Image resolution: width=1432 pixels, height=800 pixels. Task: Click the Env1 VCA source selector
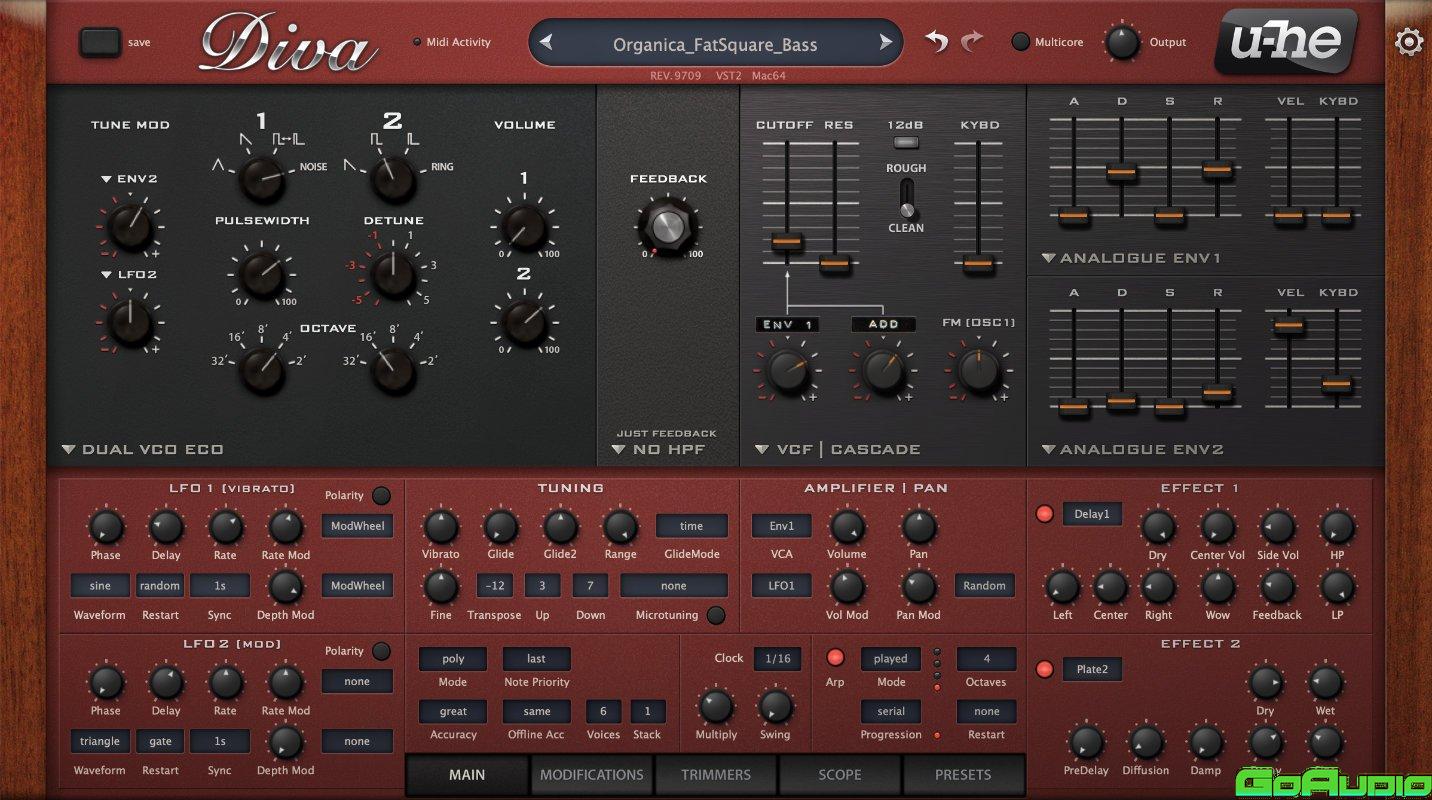(782, 525)
